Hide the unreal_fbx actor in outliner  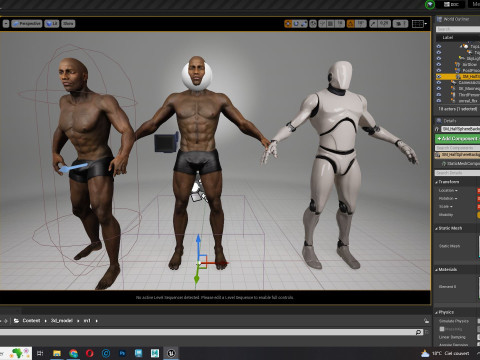(439, 100)
